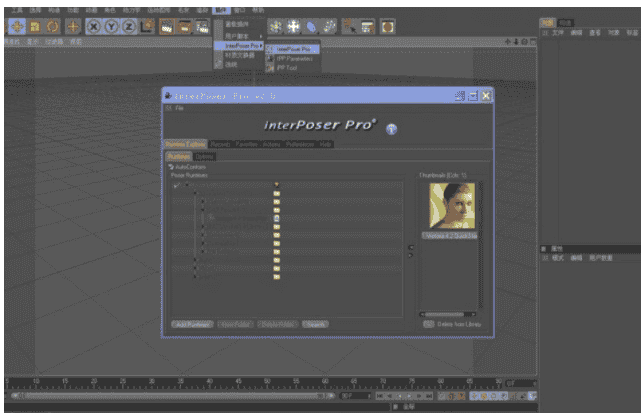
Task: Click the Delete Folder button
Action: pos(278,324)
